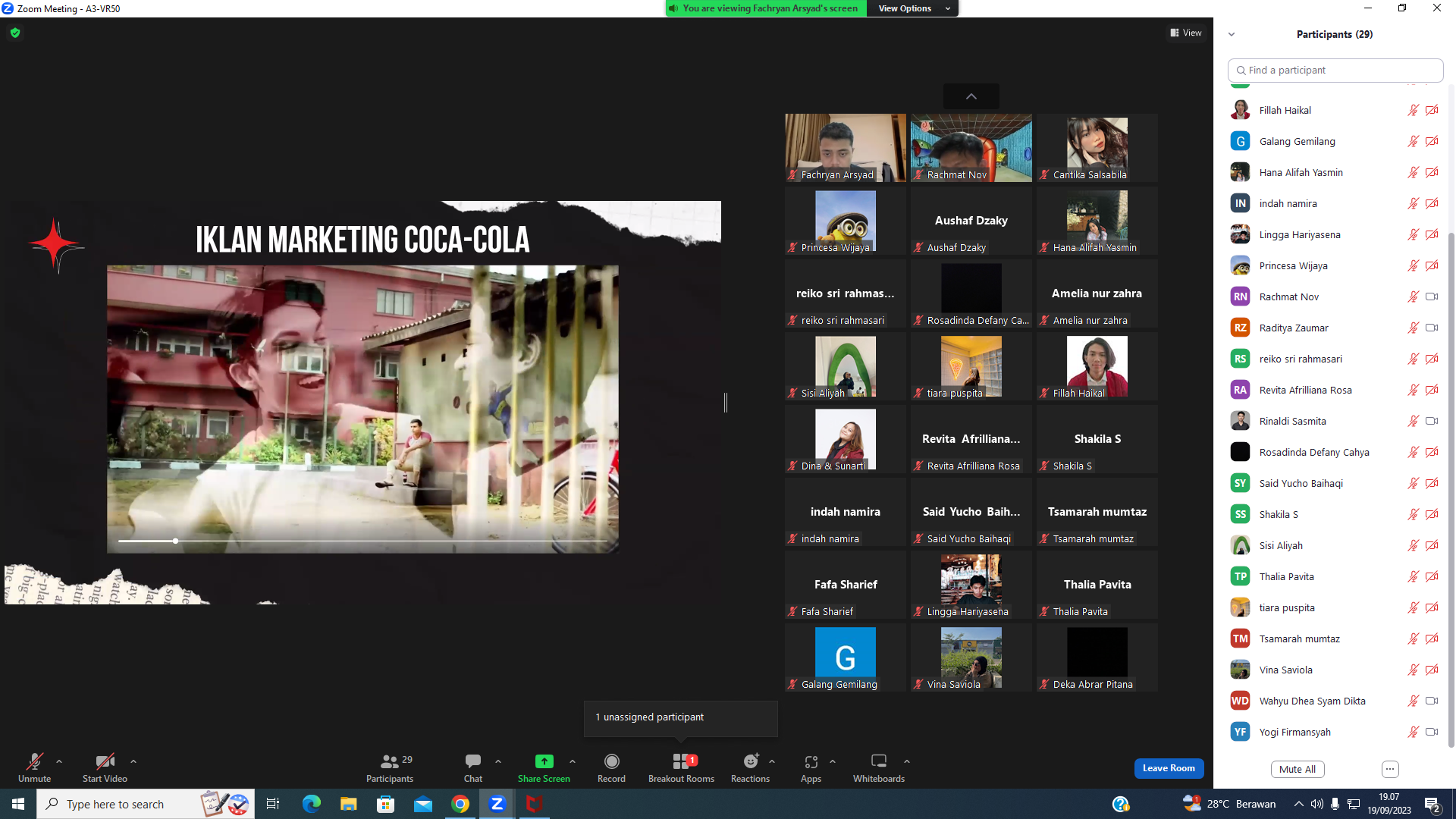This screenshot has height=819, width=1456.
Task: Toggle Vina Saviola's video icon in list
Action: coord(1432,670)
